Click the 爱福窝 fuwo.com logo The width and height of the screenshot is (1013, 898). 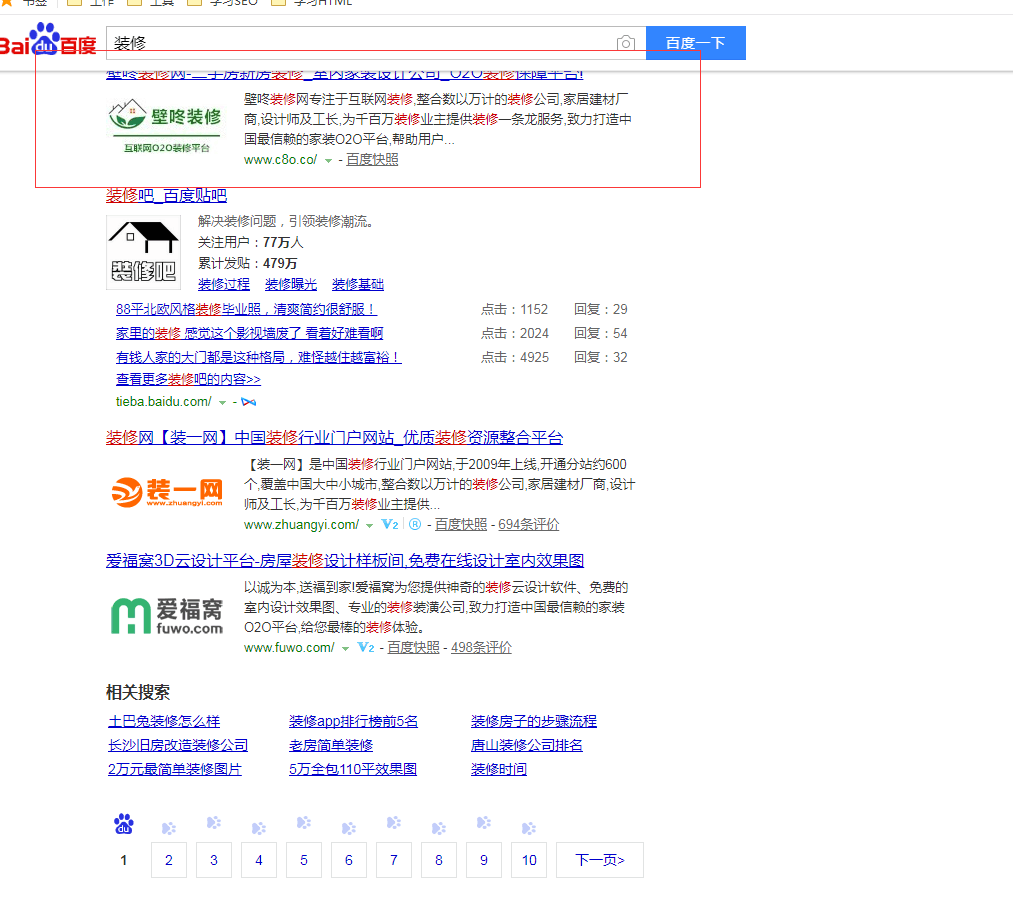(167, 616)
